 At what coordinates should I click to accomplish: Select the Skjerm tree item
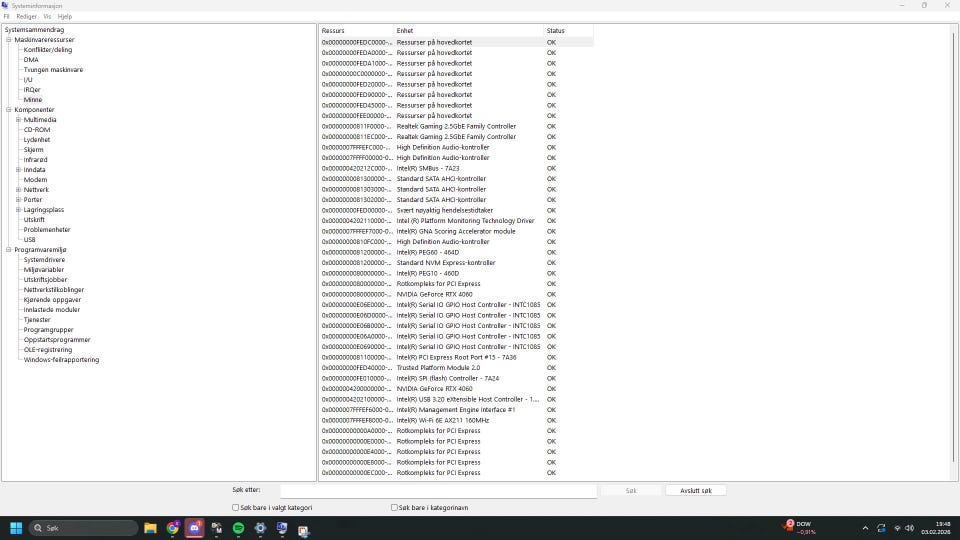tap(33, 149)
